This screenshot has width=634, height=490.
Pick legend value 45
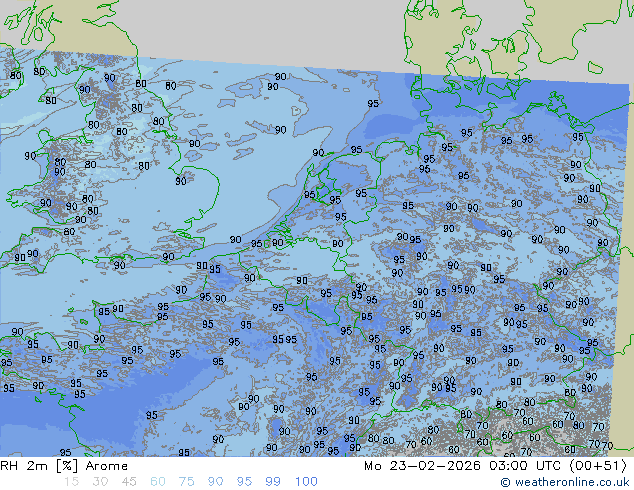[x=129, y=482]
